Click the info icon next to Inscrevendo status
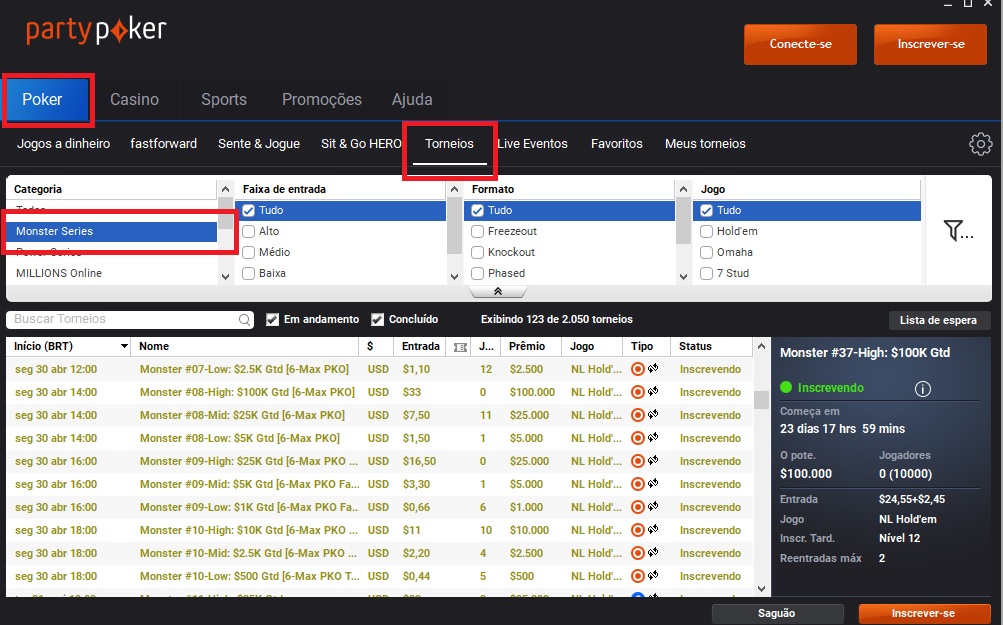 pos(922,388)
